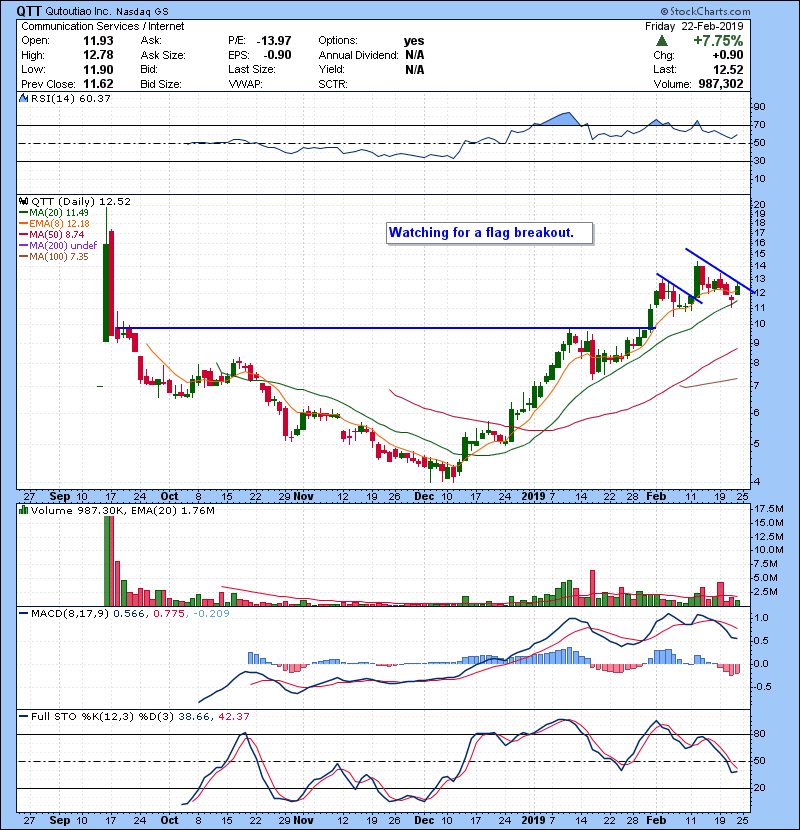Click the 'Volume 987.30K, EMA(20) 1.76M' label

tap(123, 510)
